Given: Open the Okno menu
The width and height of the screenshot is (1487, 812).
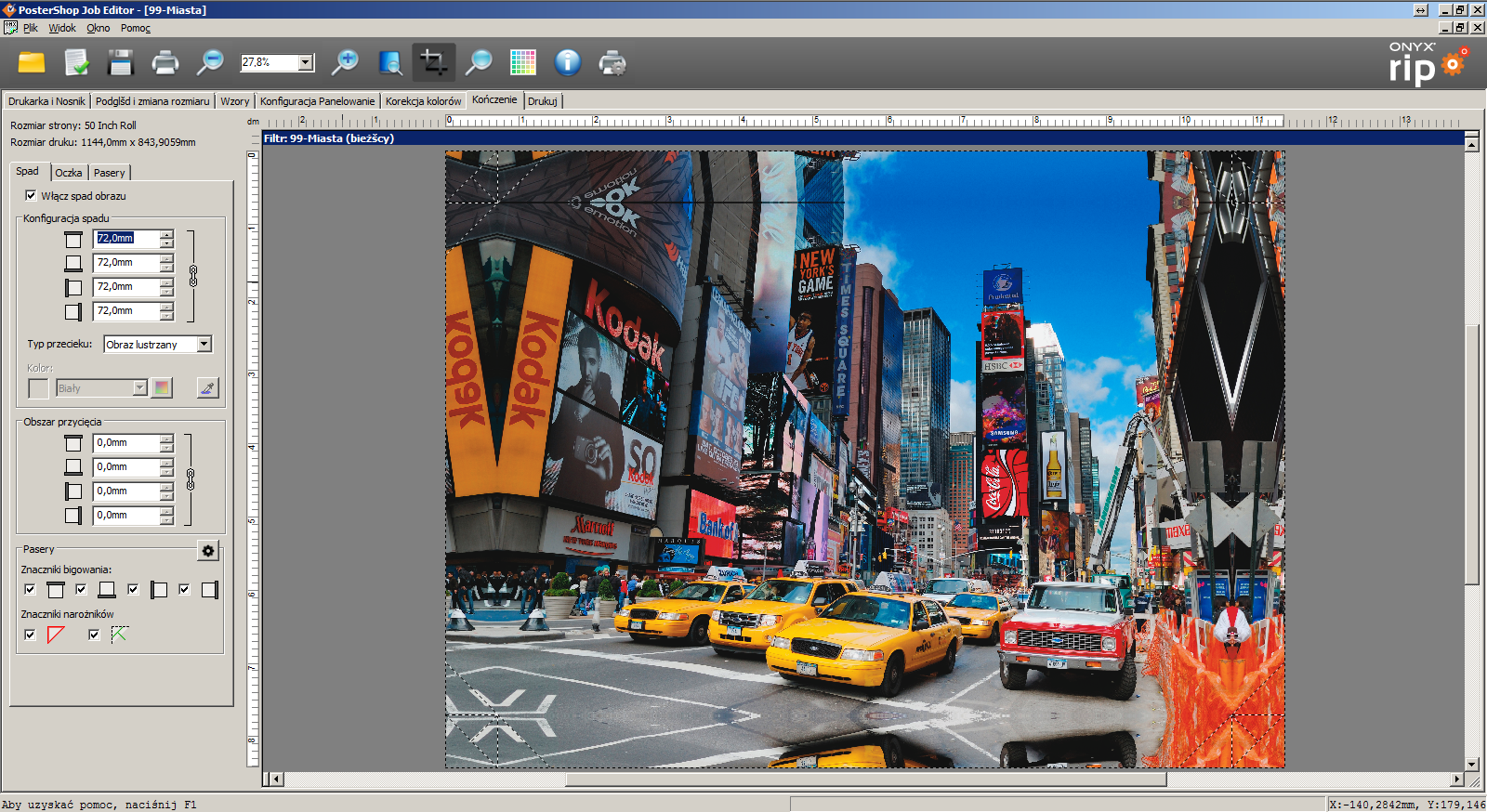Looking at the screenshot, I should 99,28.
